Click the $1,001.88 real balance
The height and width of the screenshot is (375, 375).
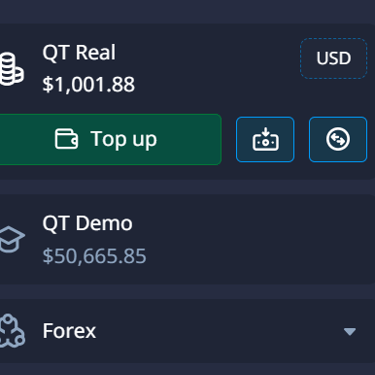pos(89,84)
